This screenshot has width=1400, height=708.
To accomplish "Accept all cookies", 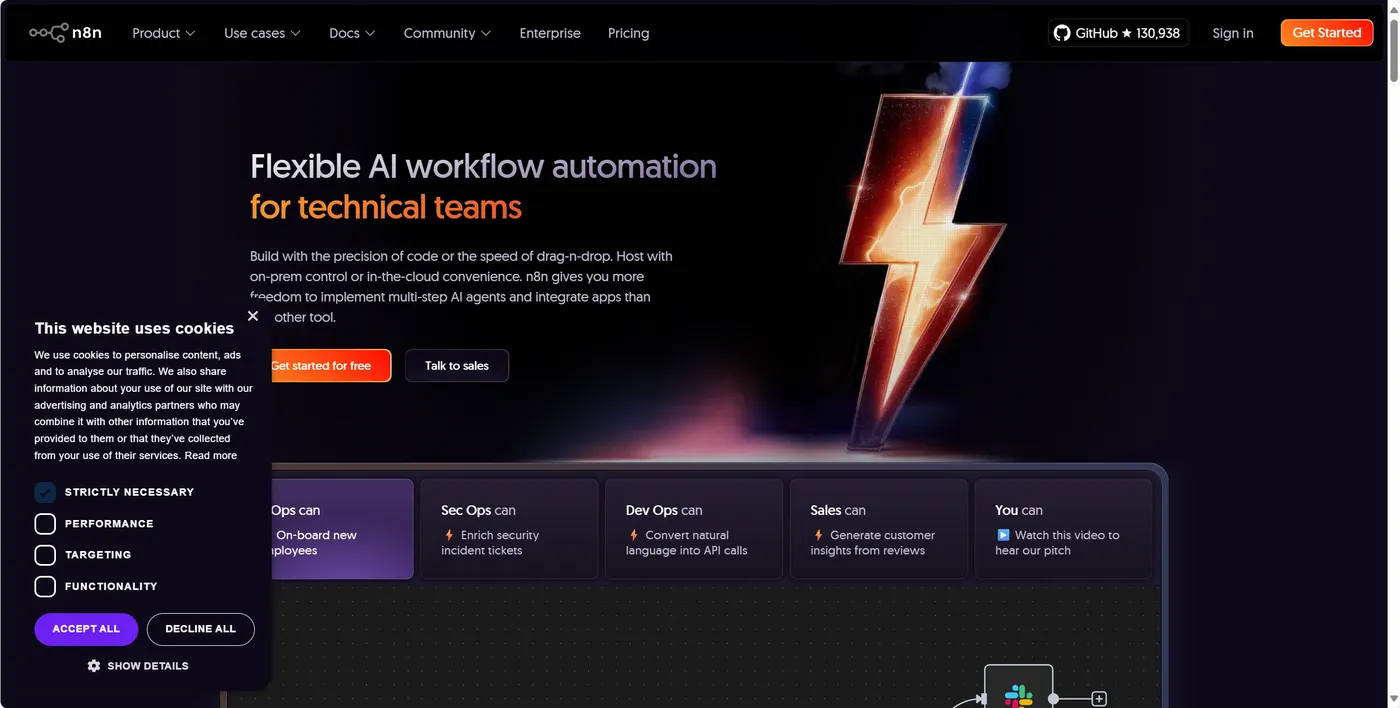I will 86,629.
